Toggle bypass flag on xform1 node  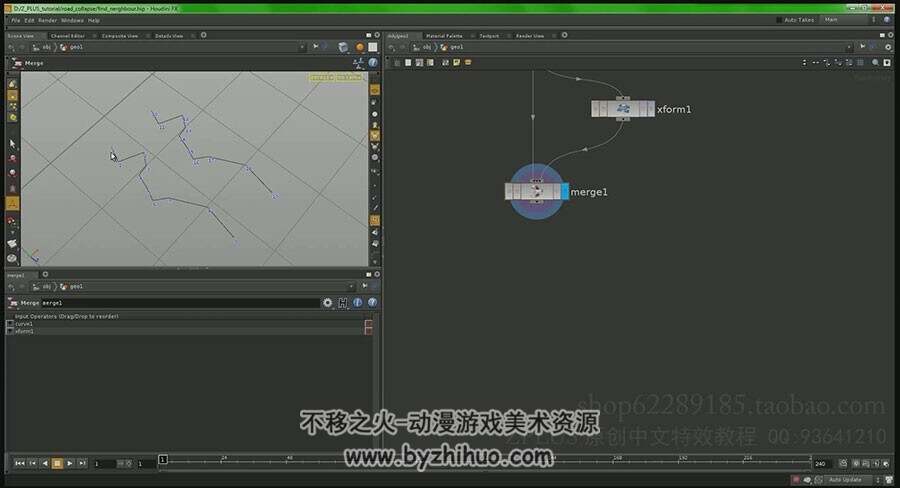[x=595, y=109]
